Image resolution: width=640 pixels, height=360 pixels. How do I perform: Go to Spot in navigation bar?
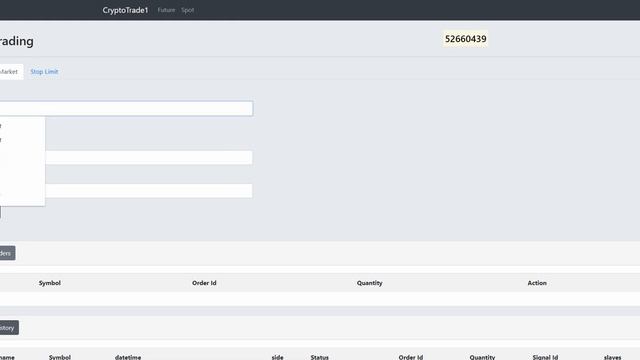(x=188, y=10)
